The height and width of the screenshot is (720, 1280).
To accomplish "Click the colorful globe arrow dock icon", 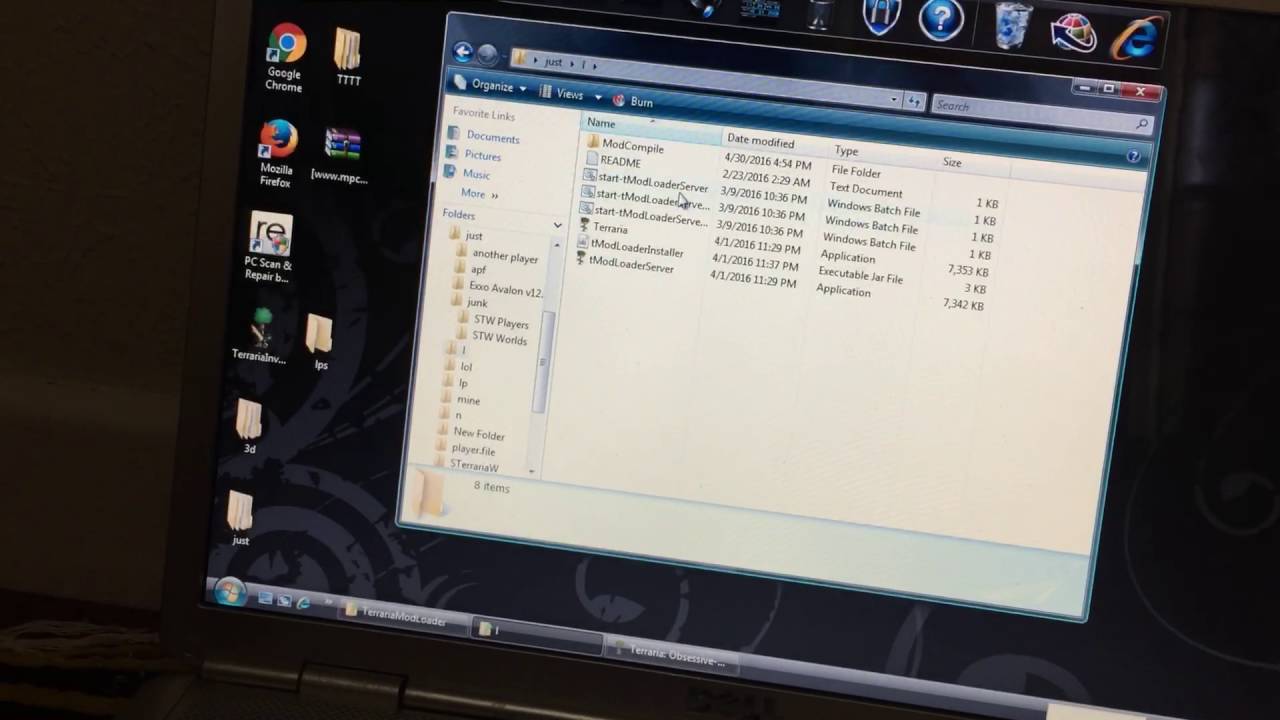I will pos(1074,32).
